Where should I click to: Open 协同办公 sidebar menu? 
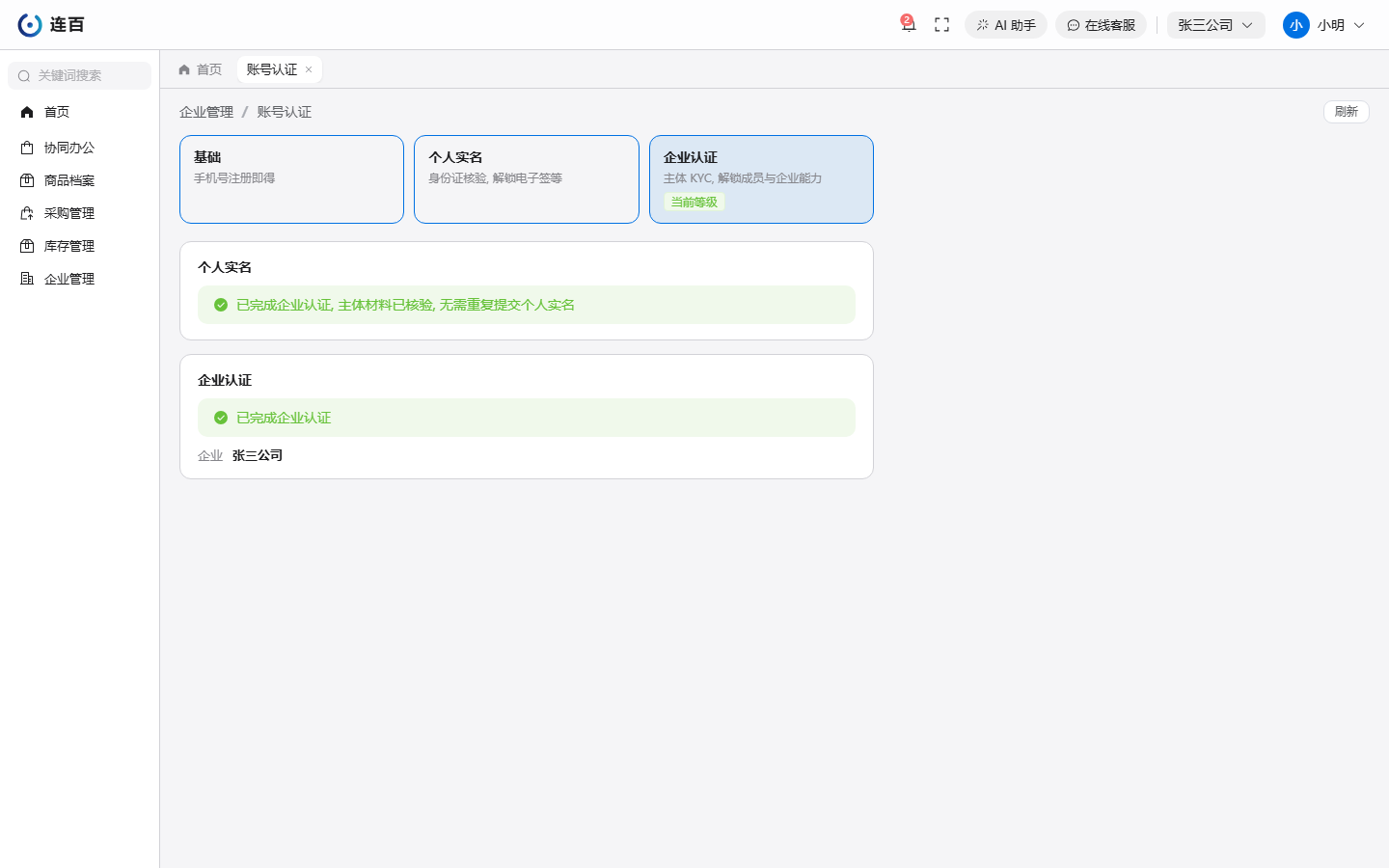(x=80, y=148)
